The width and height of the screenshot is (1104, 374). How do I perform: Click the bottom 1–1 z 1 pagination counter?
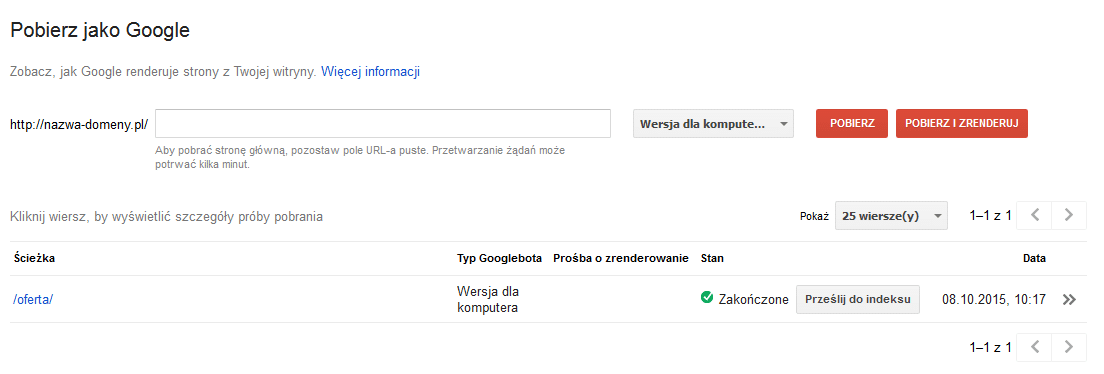pos(991,347)
